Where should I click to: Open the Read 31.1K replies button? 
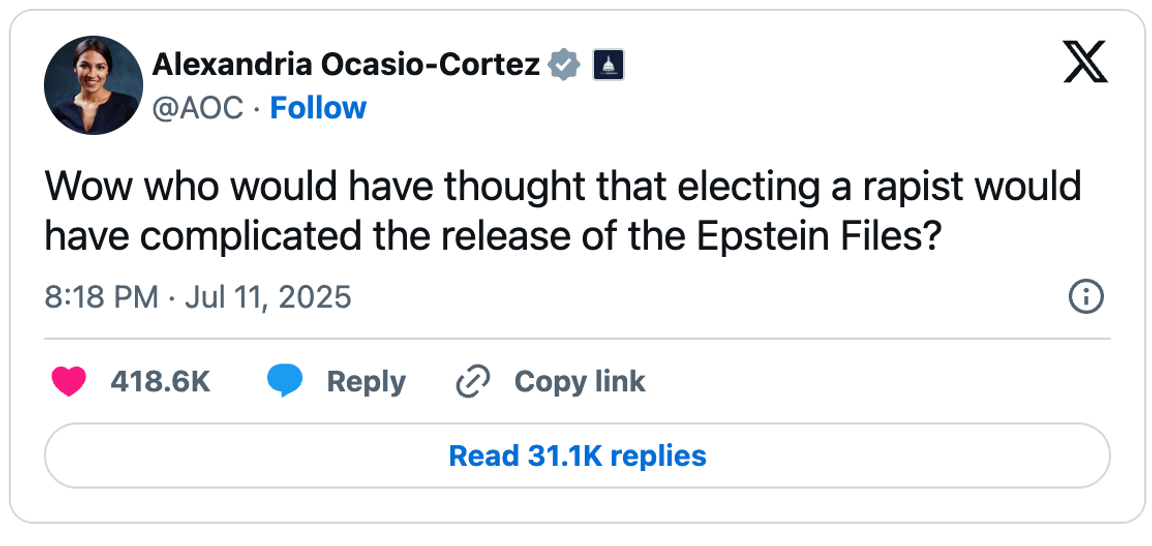[x=577, y=456]
